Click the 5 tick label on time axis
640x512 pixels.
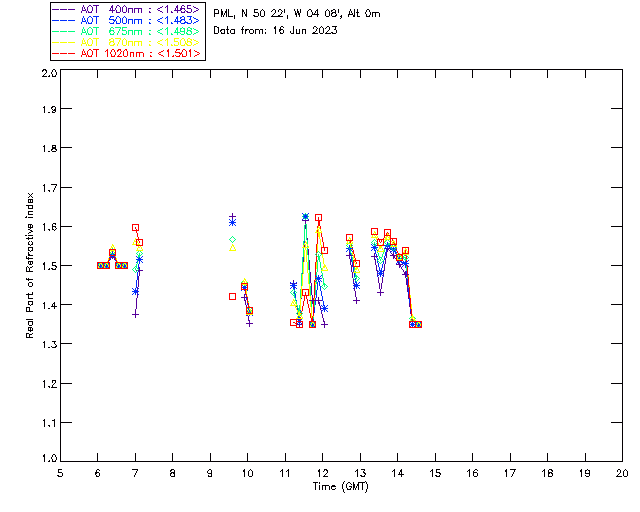tap(60, 473)
